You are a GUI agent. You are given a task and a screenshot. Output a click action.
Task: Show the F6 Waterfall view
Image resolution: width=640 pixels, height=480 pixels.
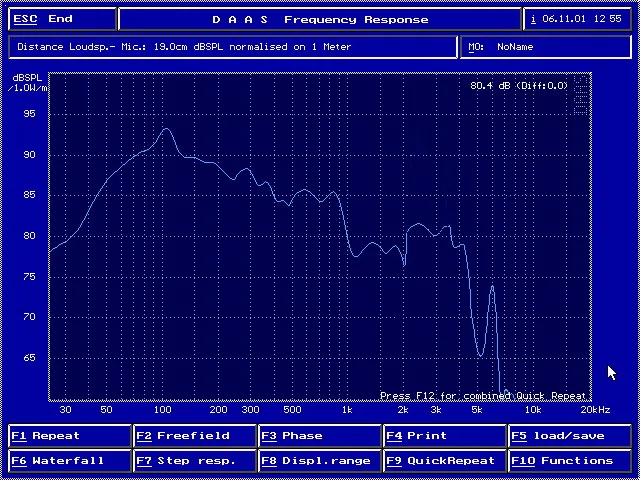point(70,461)
